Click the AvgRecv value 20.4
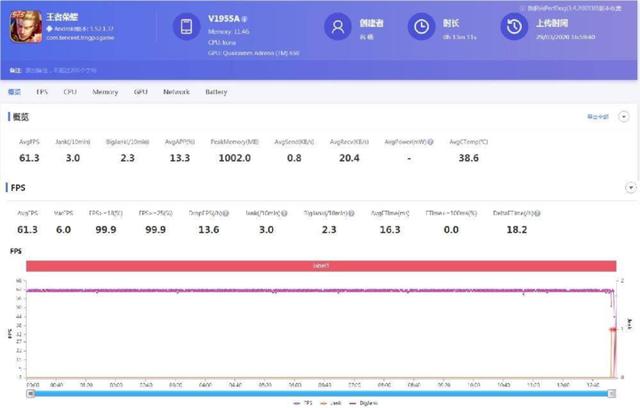 (349, 158)
